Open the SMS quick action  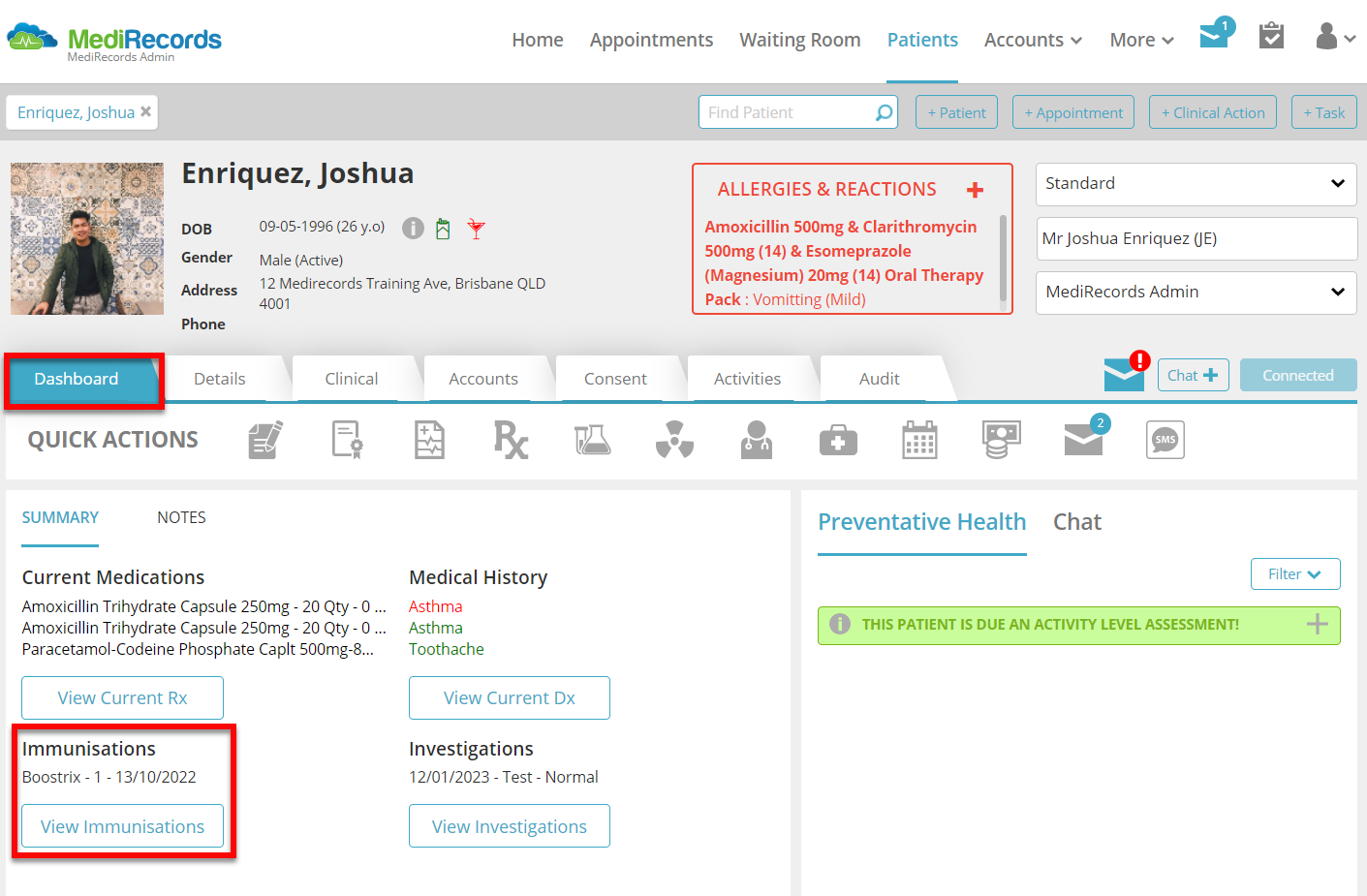[x=1165, y=440]
